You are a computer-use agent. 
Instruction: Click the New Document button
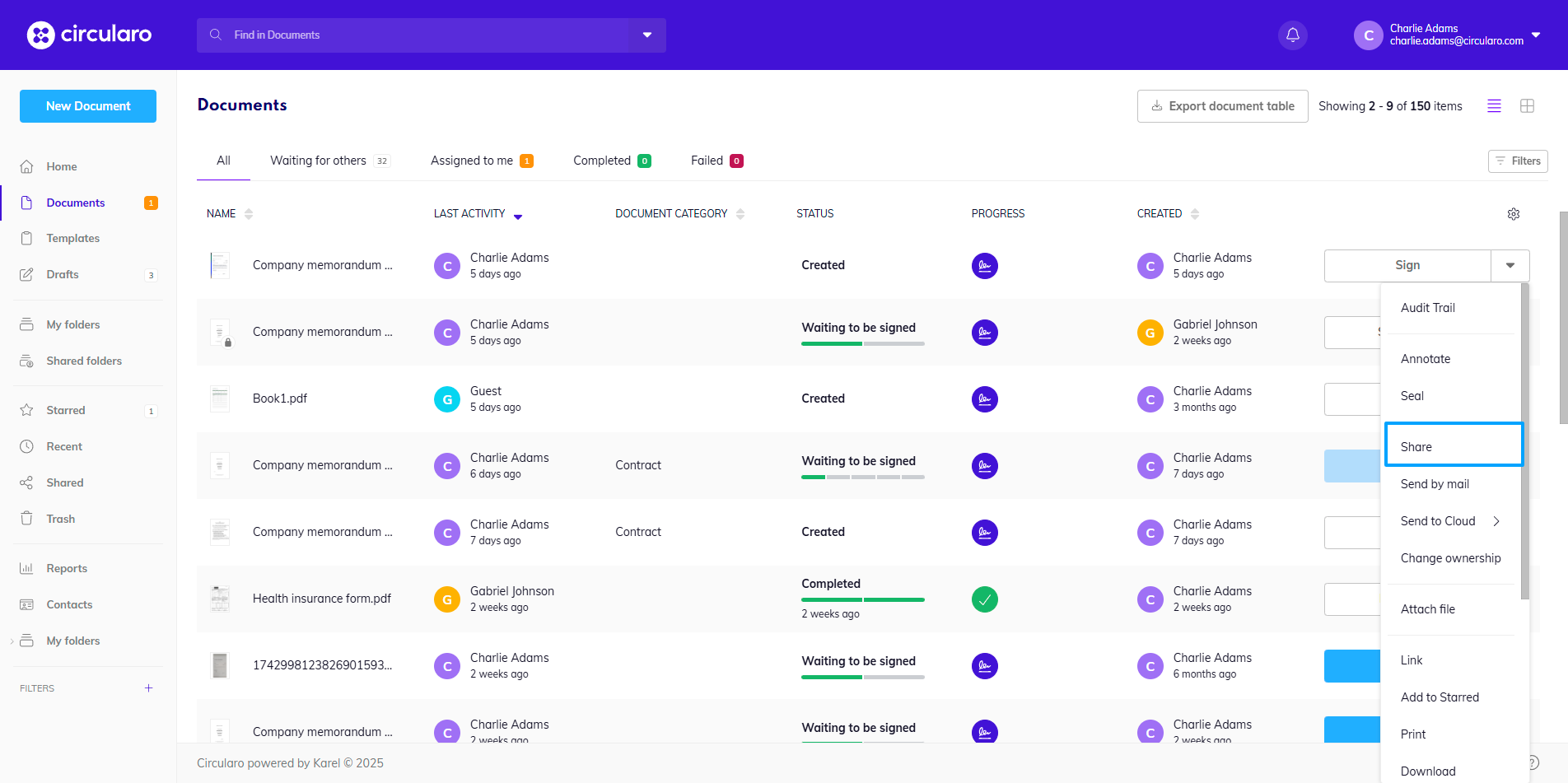88,106
